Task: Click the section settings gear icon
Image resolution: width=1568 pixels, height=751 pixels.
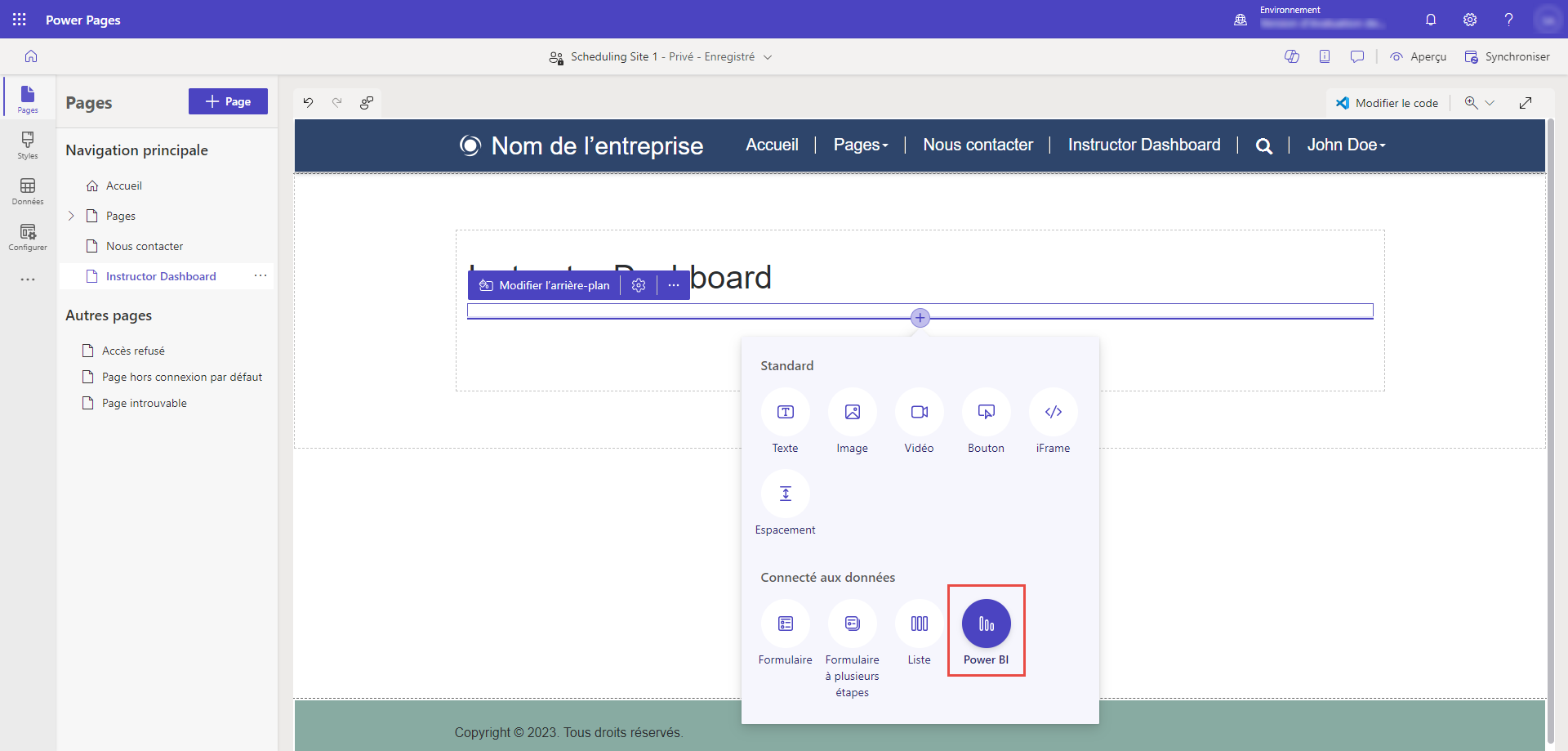Action: click(639, 285)
